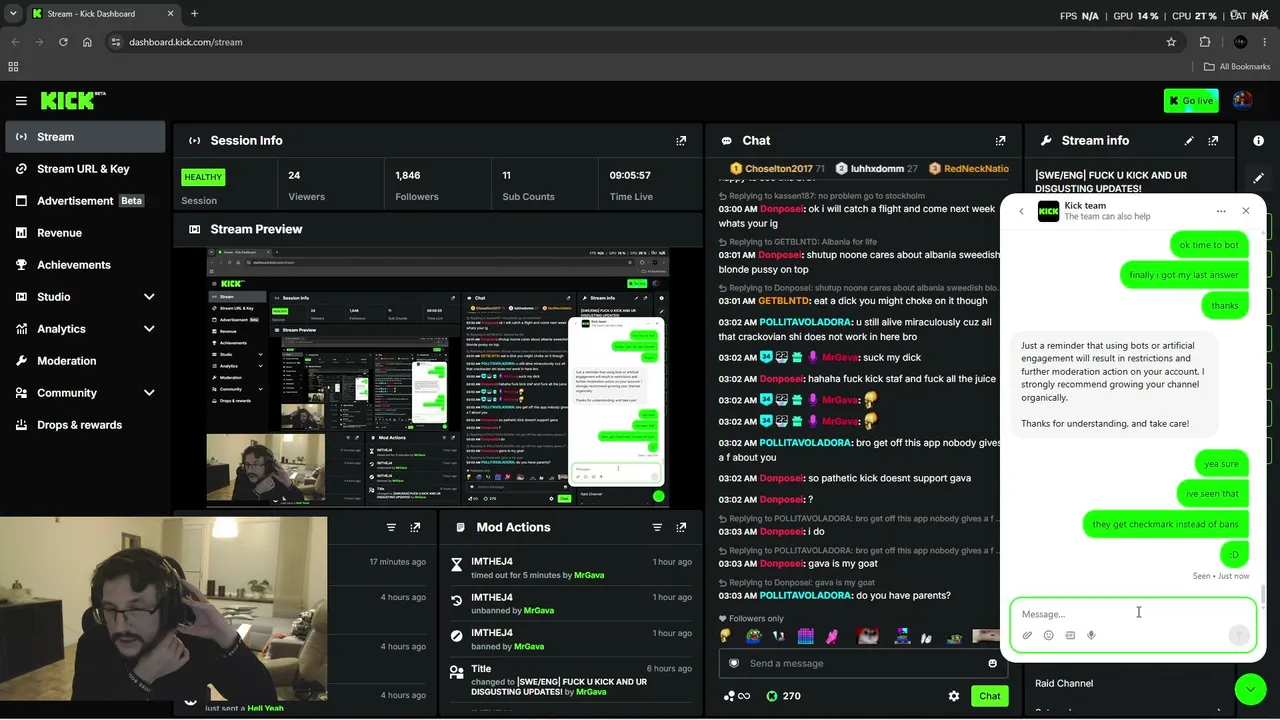Pop out the Stream info panel

pos(1213,141)
